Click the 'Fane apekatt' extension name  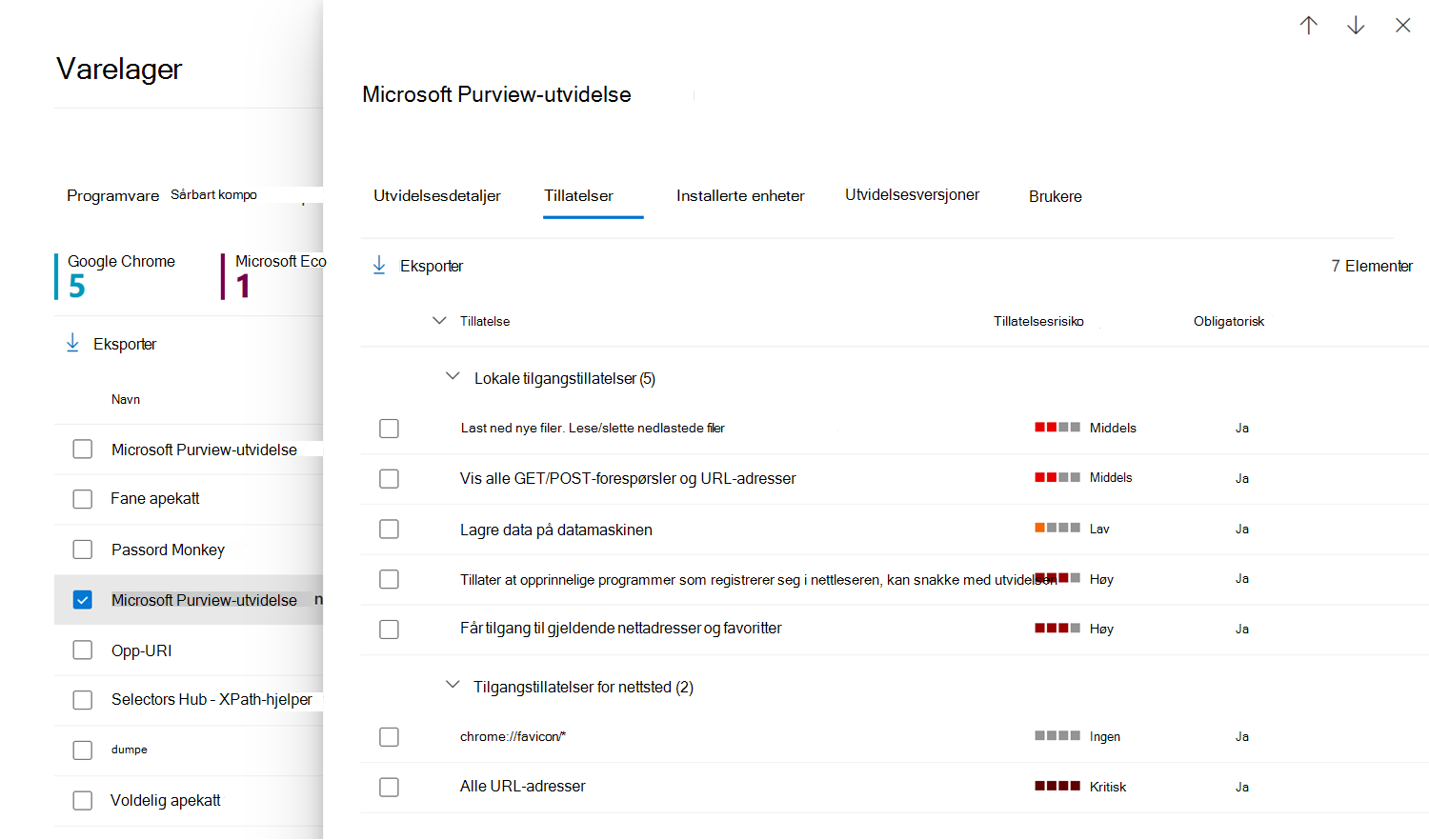(x=155, y=499)
